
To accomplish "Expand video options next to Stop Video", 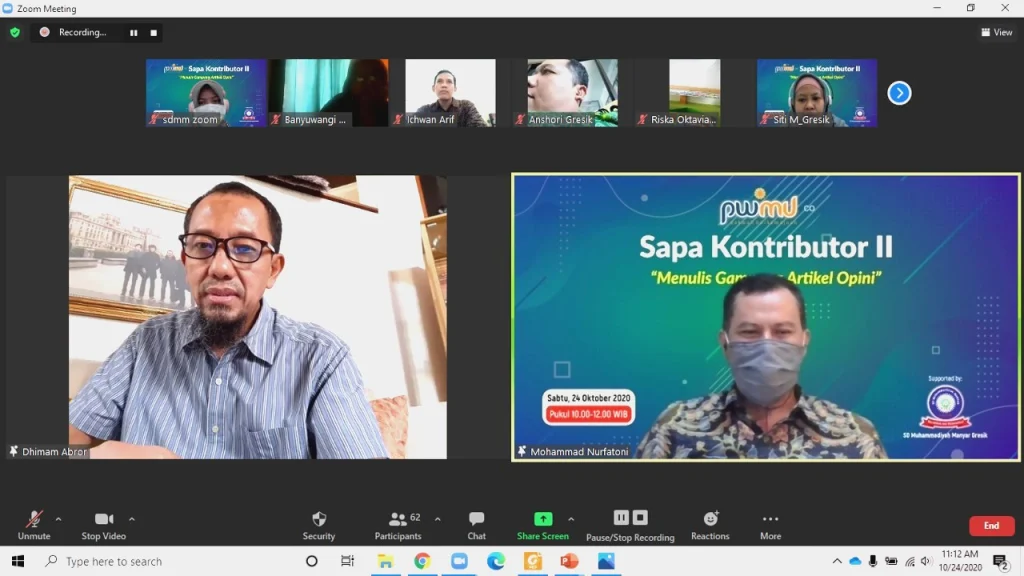I will (x=131, y=517).
